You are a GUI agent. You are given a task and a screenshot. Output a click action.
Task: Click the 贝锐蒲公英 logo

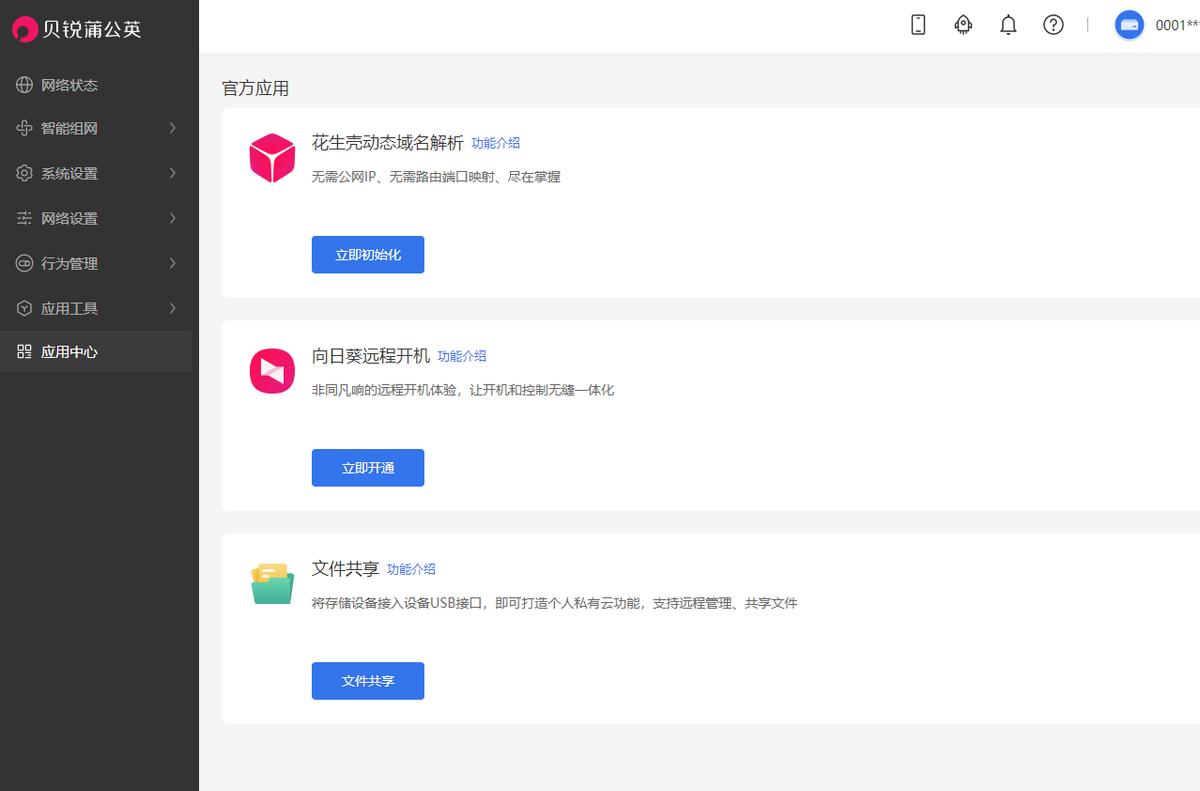pos(75,29)
